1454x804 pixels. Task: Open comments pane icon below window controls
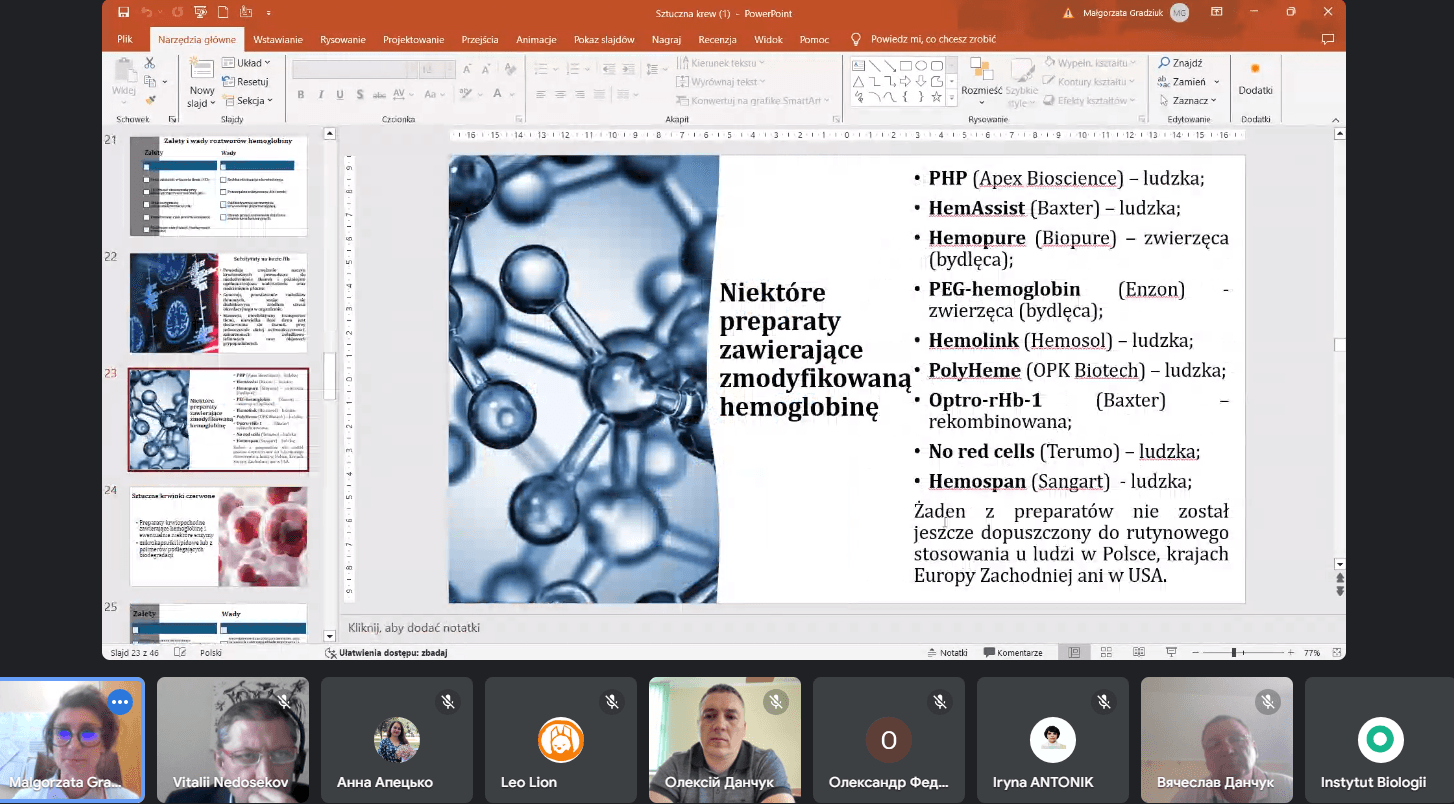[1327, 39]
